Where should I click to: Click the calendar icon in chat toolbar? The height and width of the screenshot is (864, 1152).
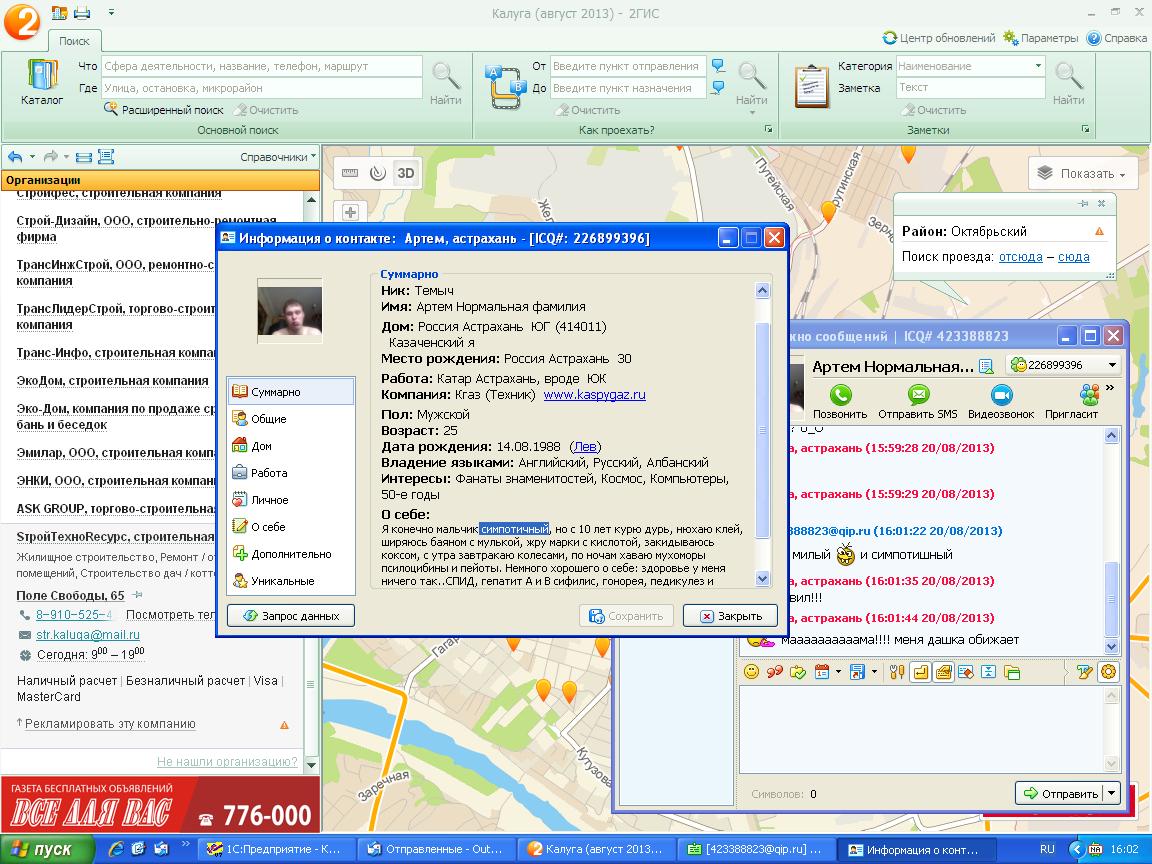coord(821,672)
